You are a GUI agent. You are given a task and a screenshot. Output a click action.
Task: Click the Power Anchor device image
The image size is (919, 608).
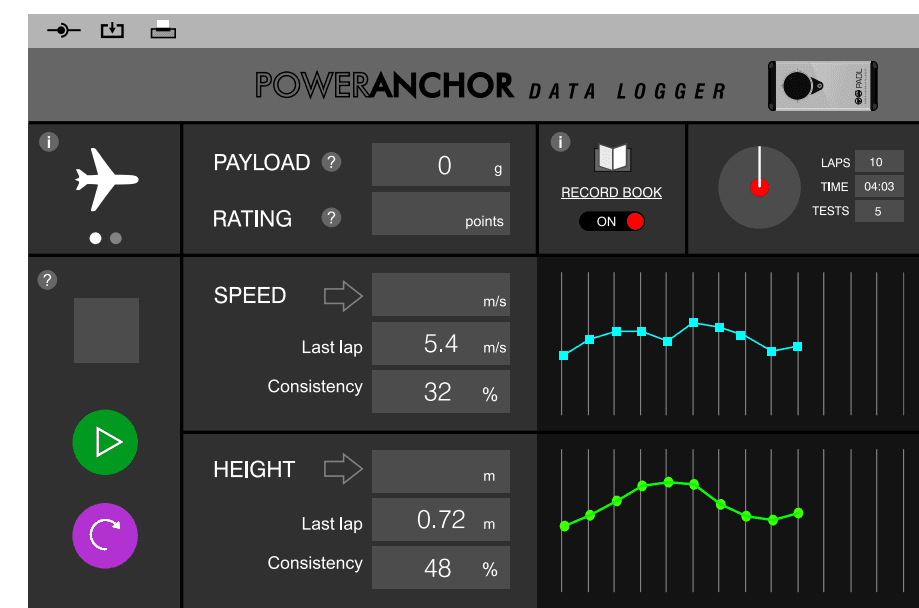[823, 86]
